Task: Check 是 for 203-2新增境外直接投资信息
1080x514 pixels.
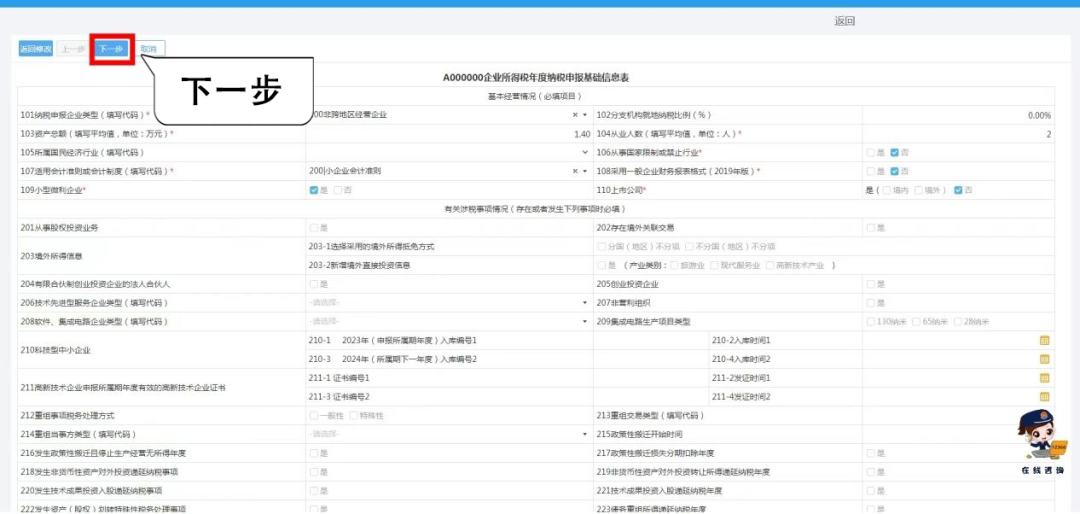Action: point(602,265)
